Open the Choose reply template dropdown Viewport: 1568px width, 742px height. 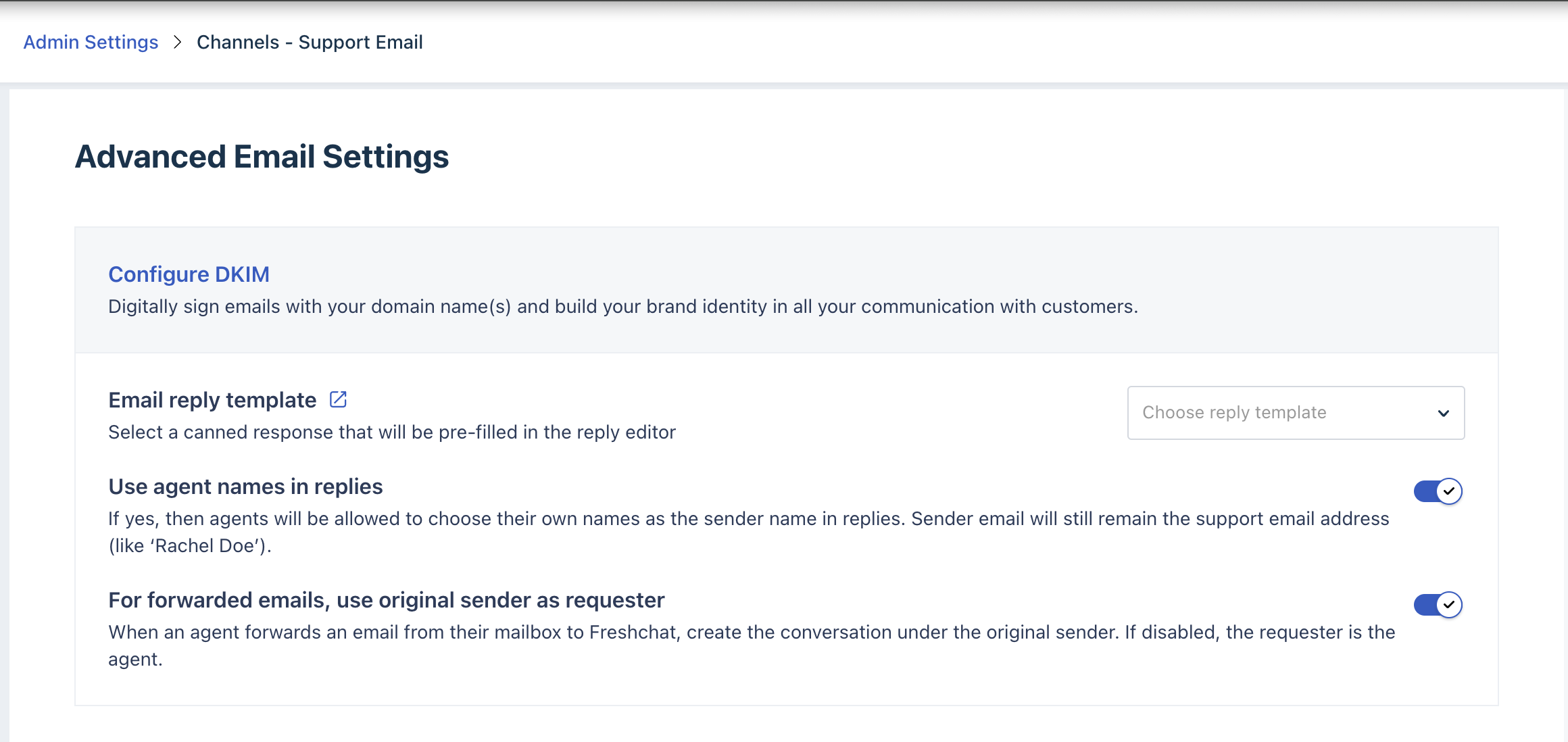pyautogui.click(x=1295, y=413)
